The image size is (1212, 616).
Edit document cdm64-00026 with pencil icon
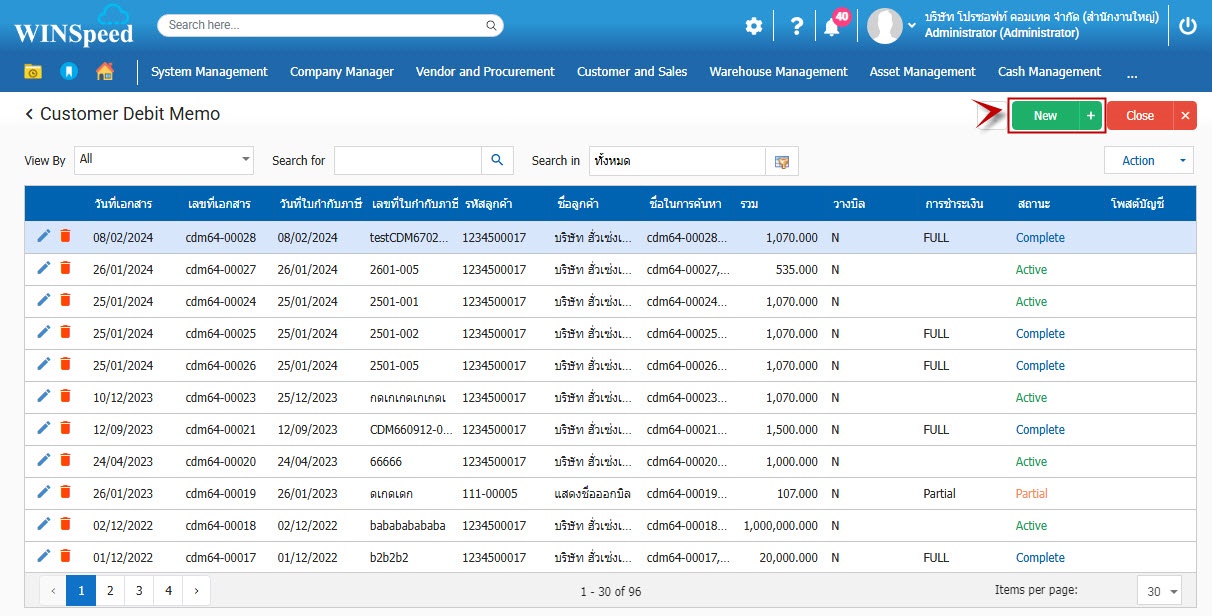tap(43, 364)
